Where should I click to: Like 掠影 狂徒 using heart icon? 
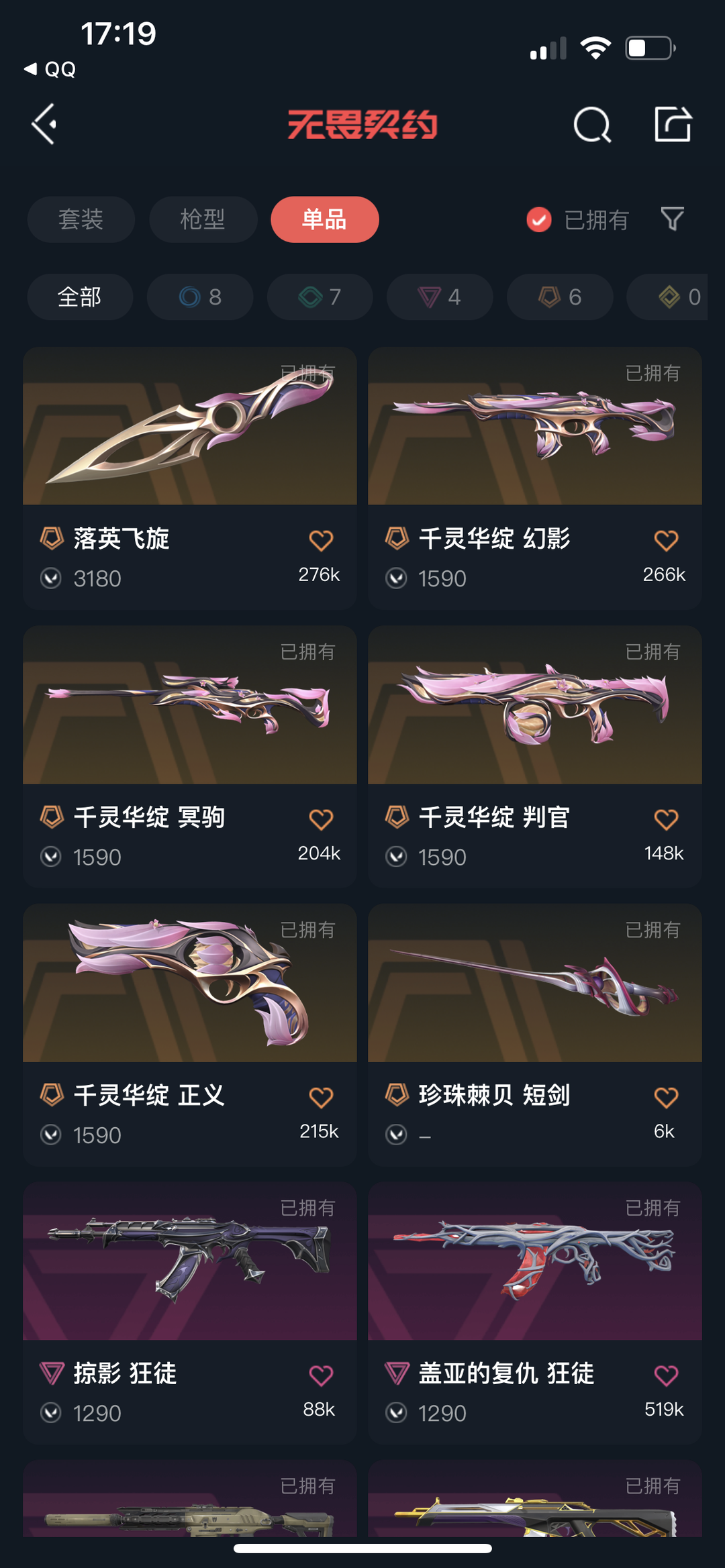coord(321,1375)
